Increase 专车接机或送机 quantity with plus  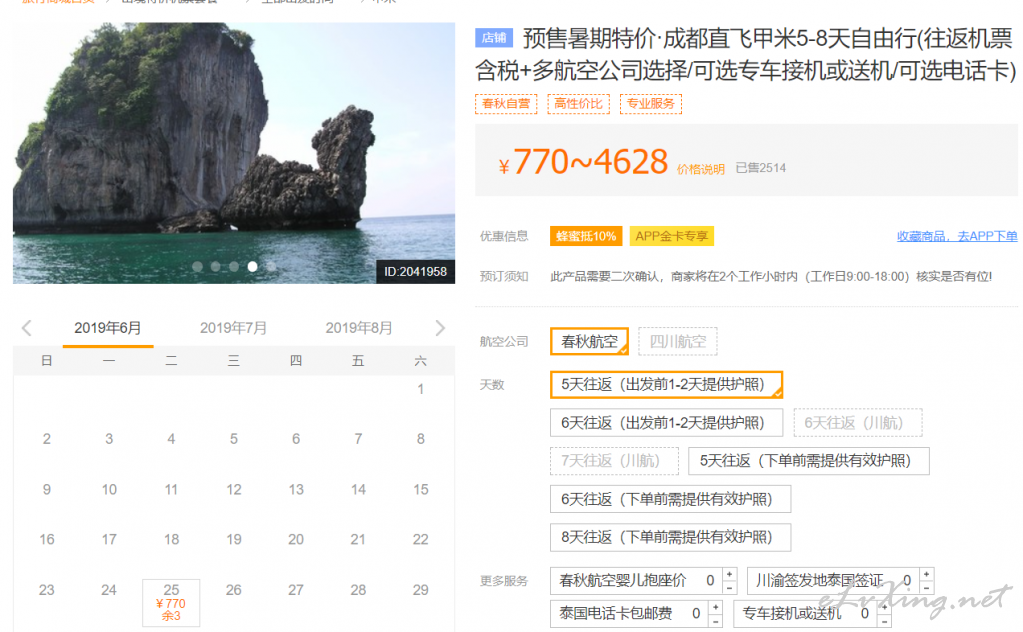[884, 607]
